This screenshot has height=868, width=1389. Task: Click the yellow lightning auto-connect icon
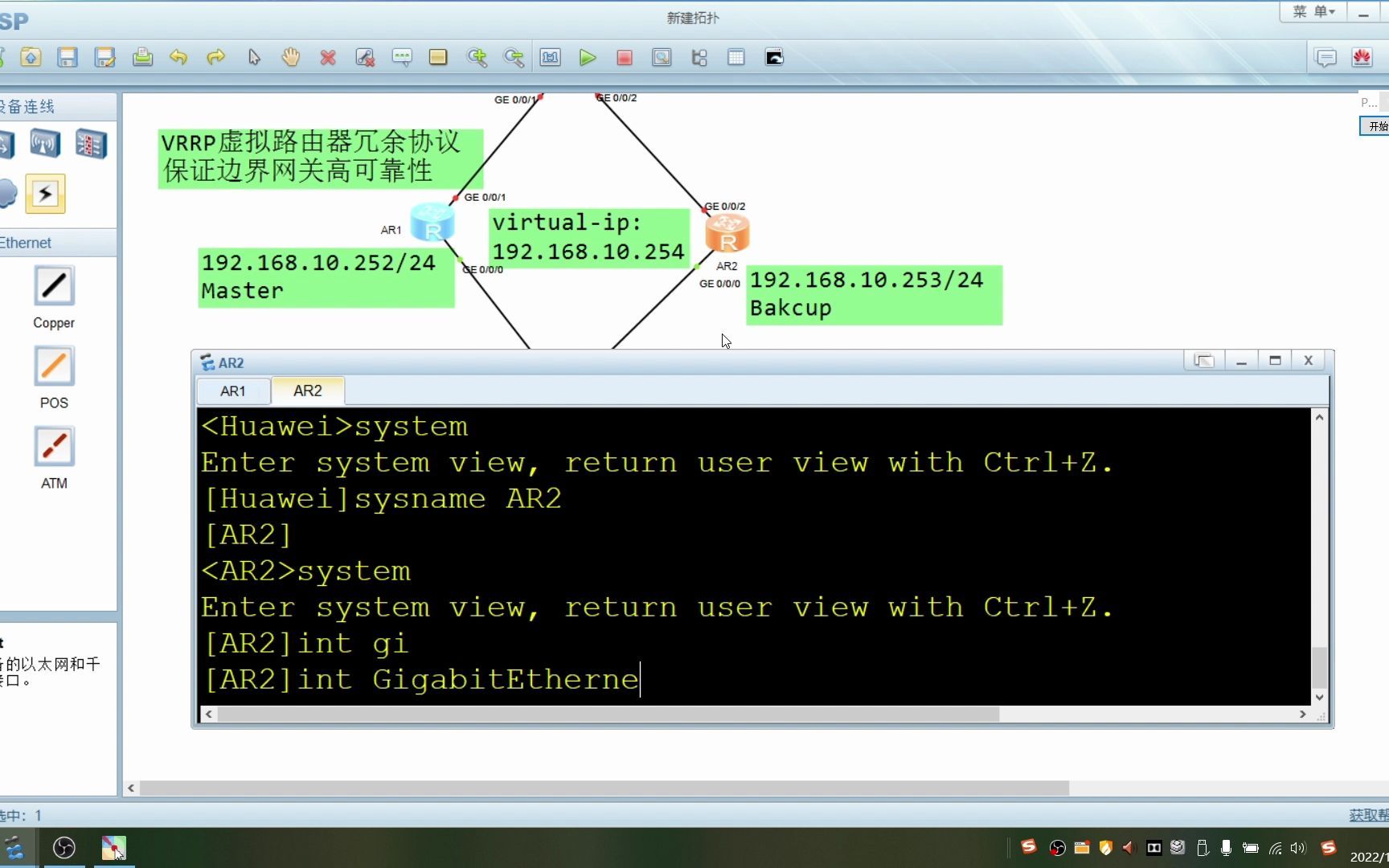(46, 194)
